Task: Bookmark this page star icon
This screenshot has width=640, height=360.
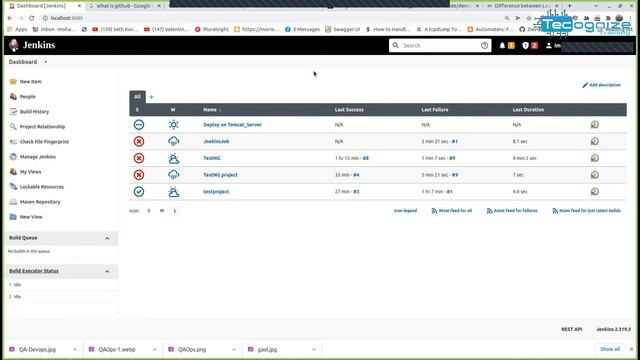Action: click(x=529, y=18)
